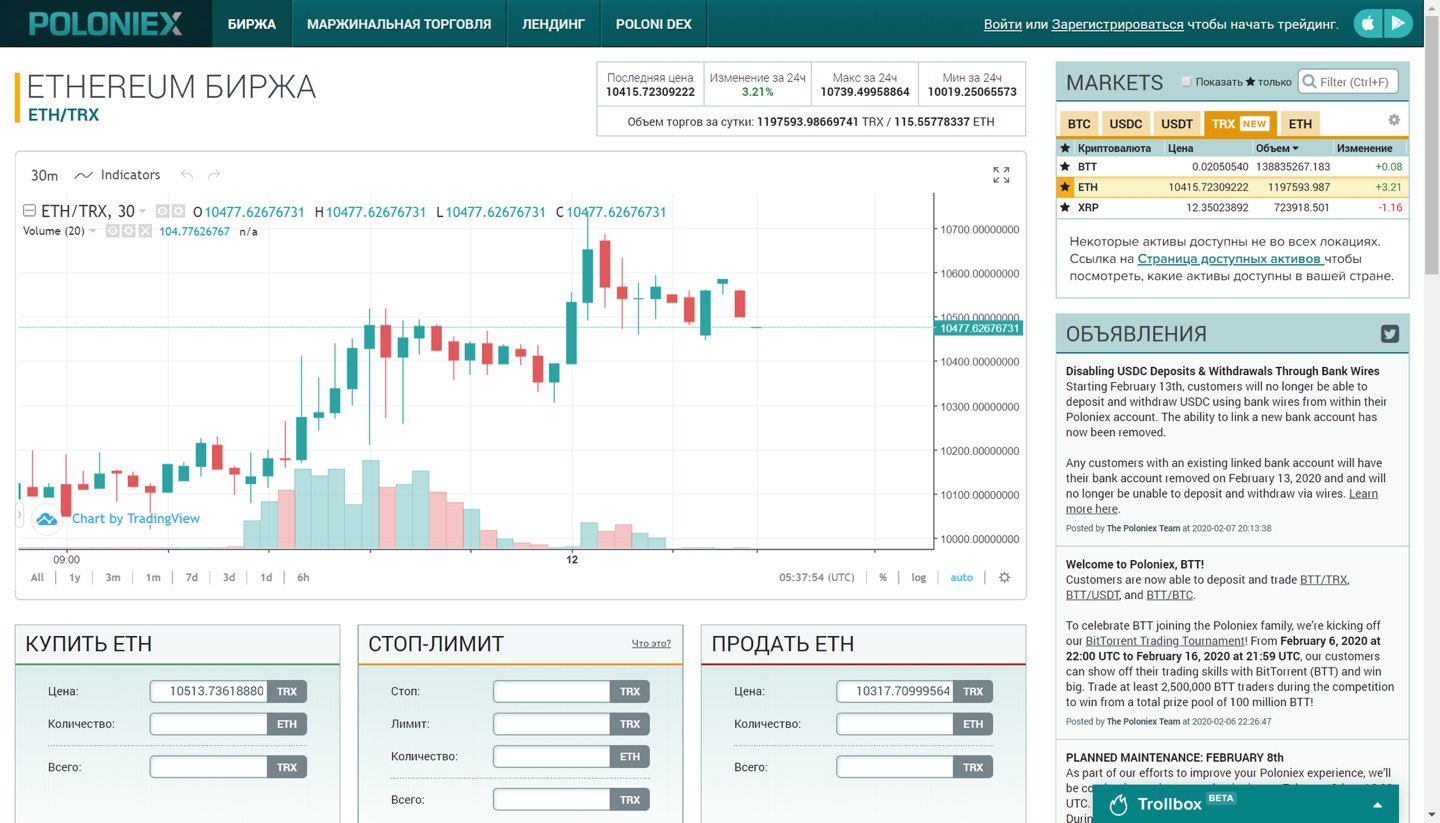Image resolution: width=1440 pixels, height=823 pixels.
Task: Hide the Volume indicator with its eye icon
Action: pos(113,231)
